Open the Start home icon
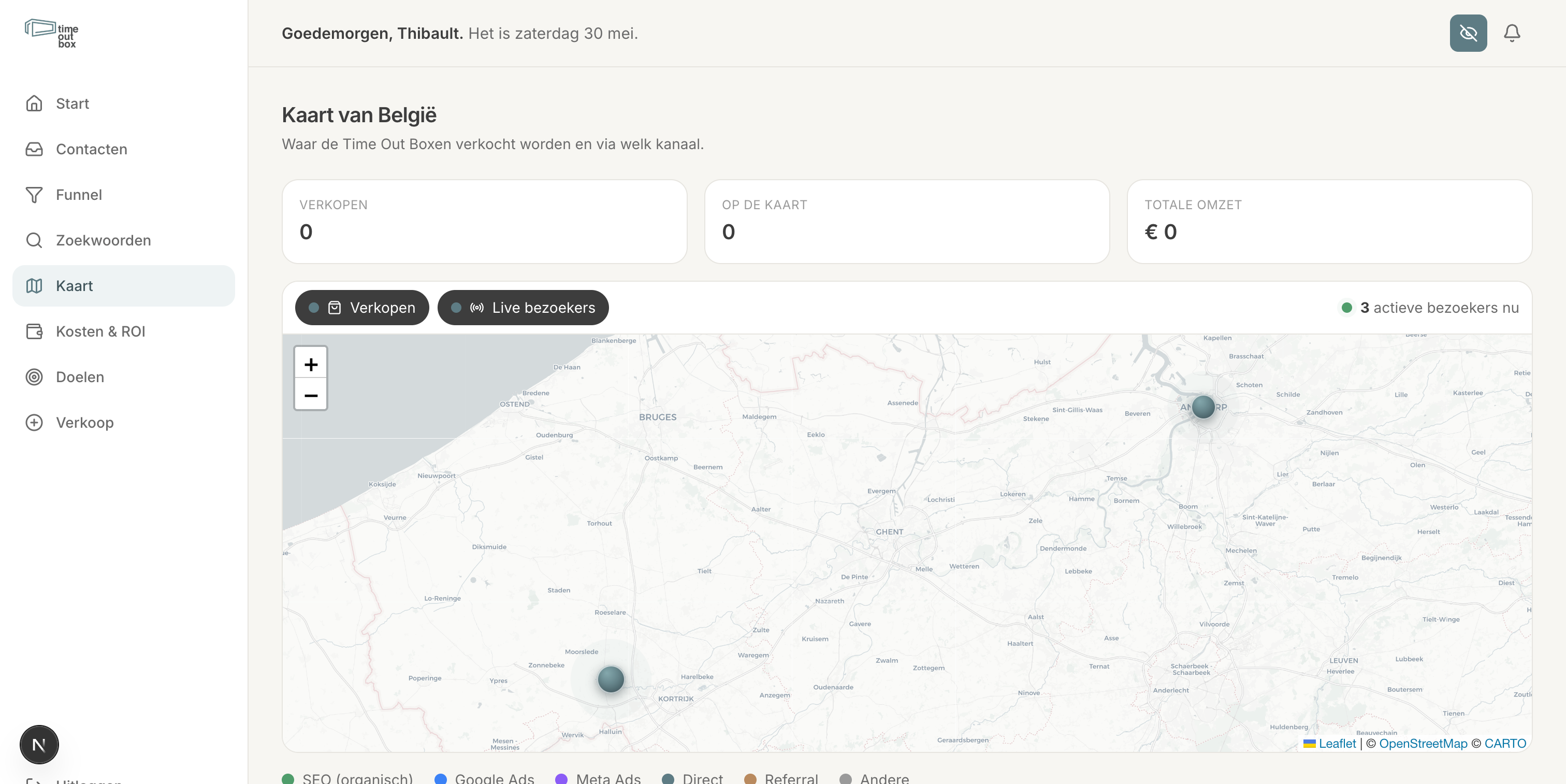This screenshot has height=784, width=1566. click(34, 104)
